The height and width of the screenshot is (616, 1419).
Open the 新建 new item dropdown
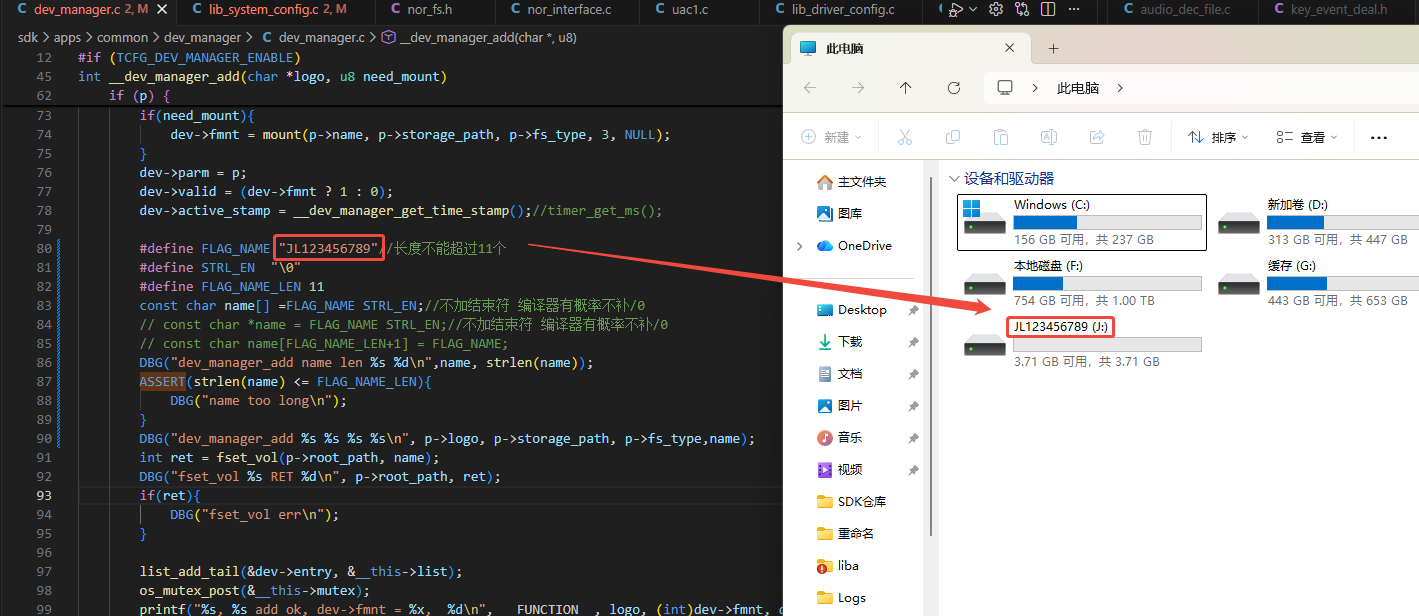tap(831, 137)
